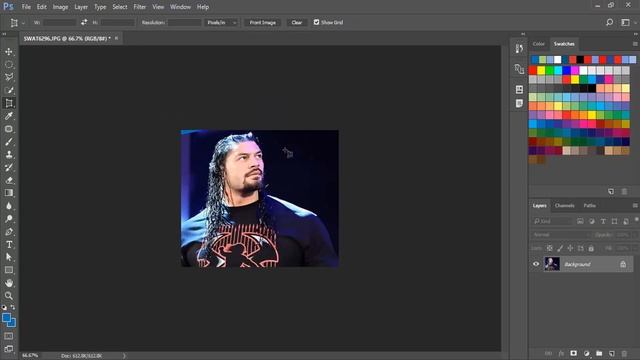The height and width of the screenshot is (360, 640).
Task: Toggle Quick Mask mode
Action: [x=9, y=336]
